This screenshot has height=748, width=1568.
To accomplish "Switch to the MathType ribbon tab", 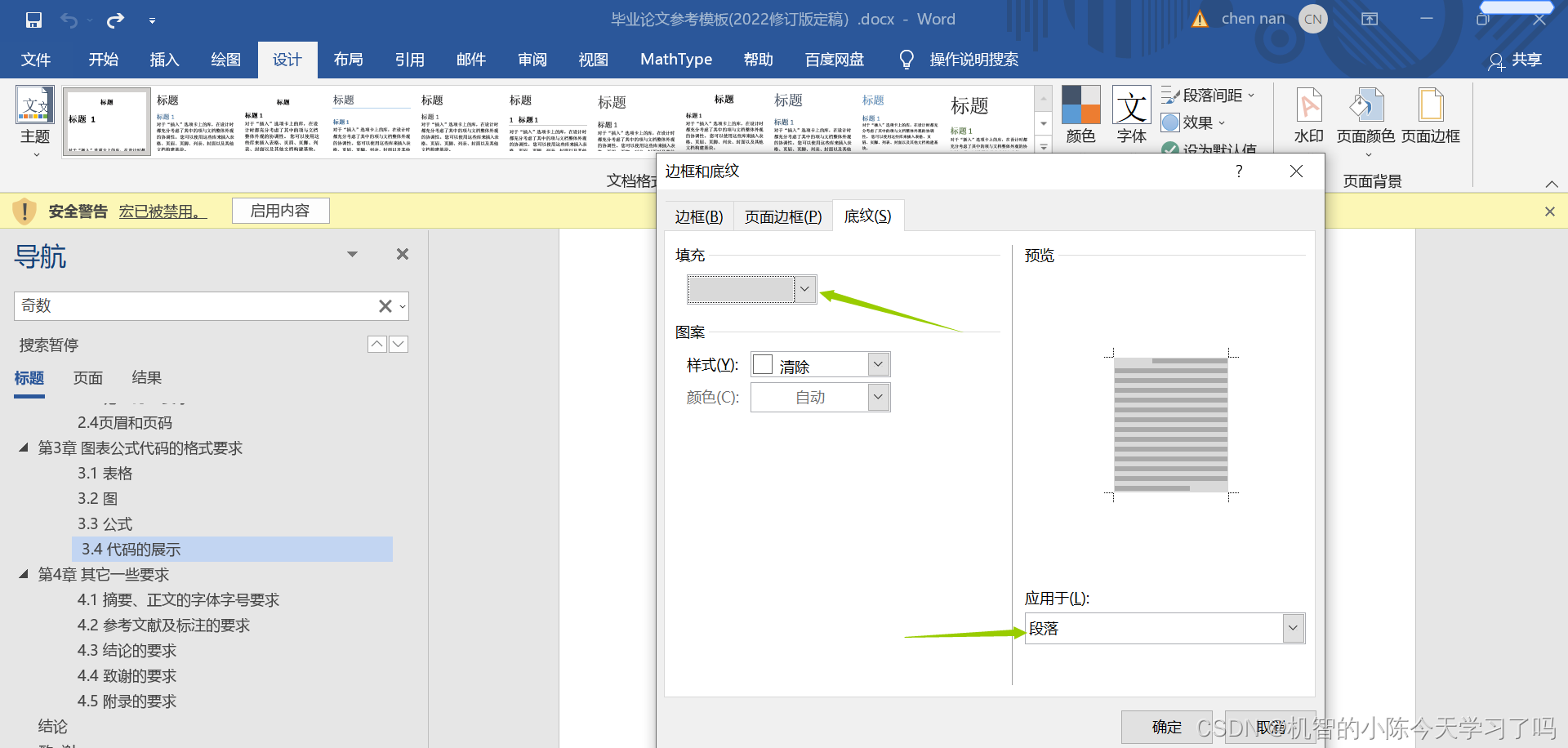I will [676, 60].
